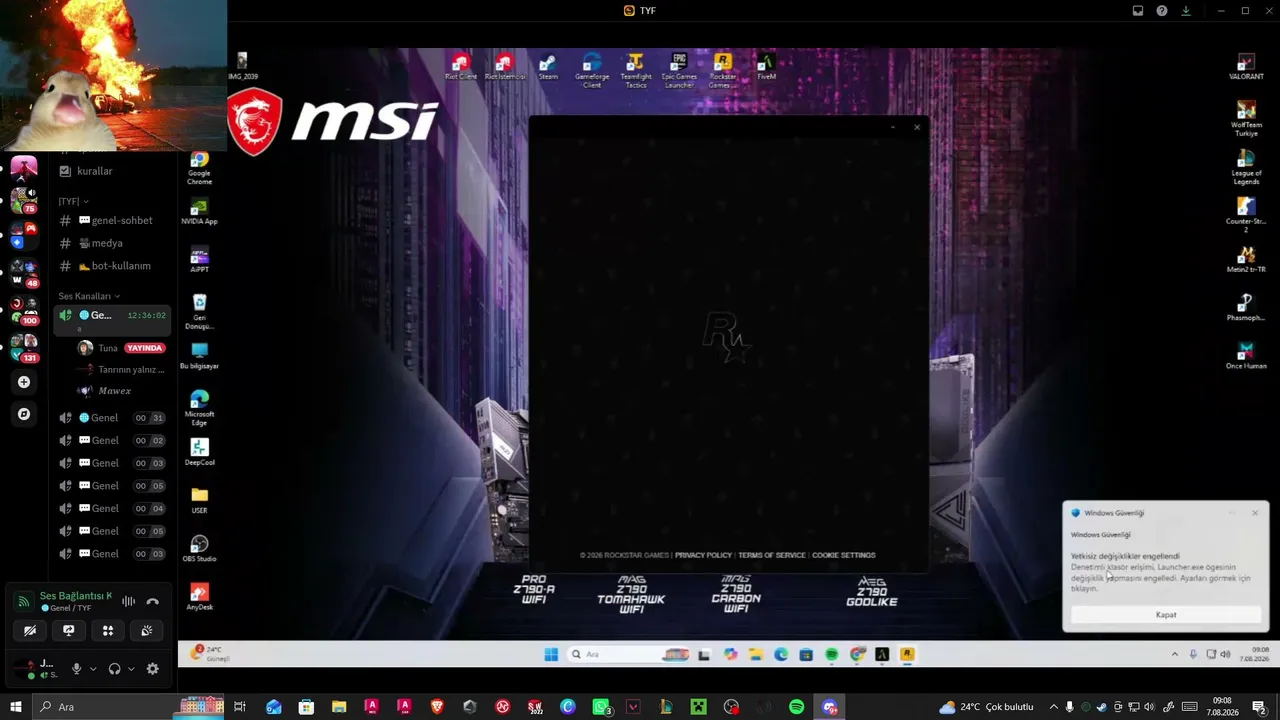This screenshot has height=720, width=1280.
Task: Dismiss the Windows Güvenliği notification with X
Action: pos(1255,513)
